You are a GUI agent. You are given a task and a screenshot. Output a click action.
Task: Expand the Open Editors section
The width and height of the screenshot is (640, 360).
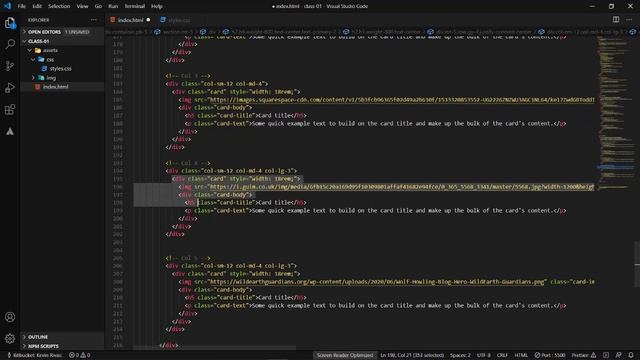pyautogui.click(x=62, y=32)
